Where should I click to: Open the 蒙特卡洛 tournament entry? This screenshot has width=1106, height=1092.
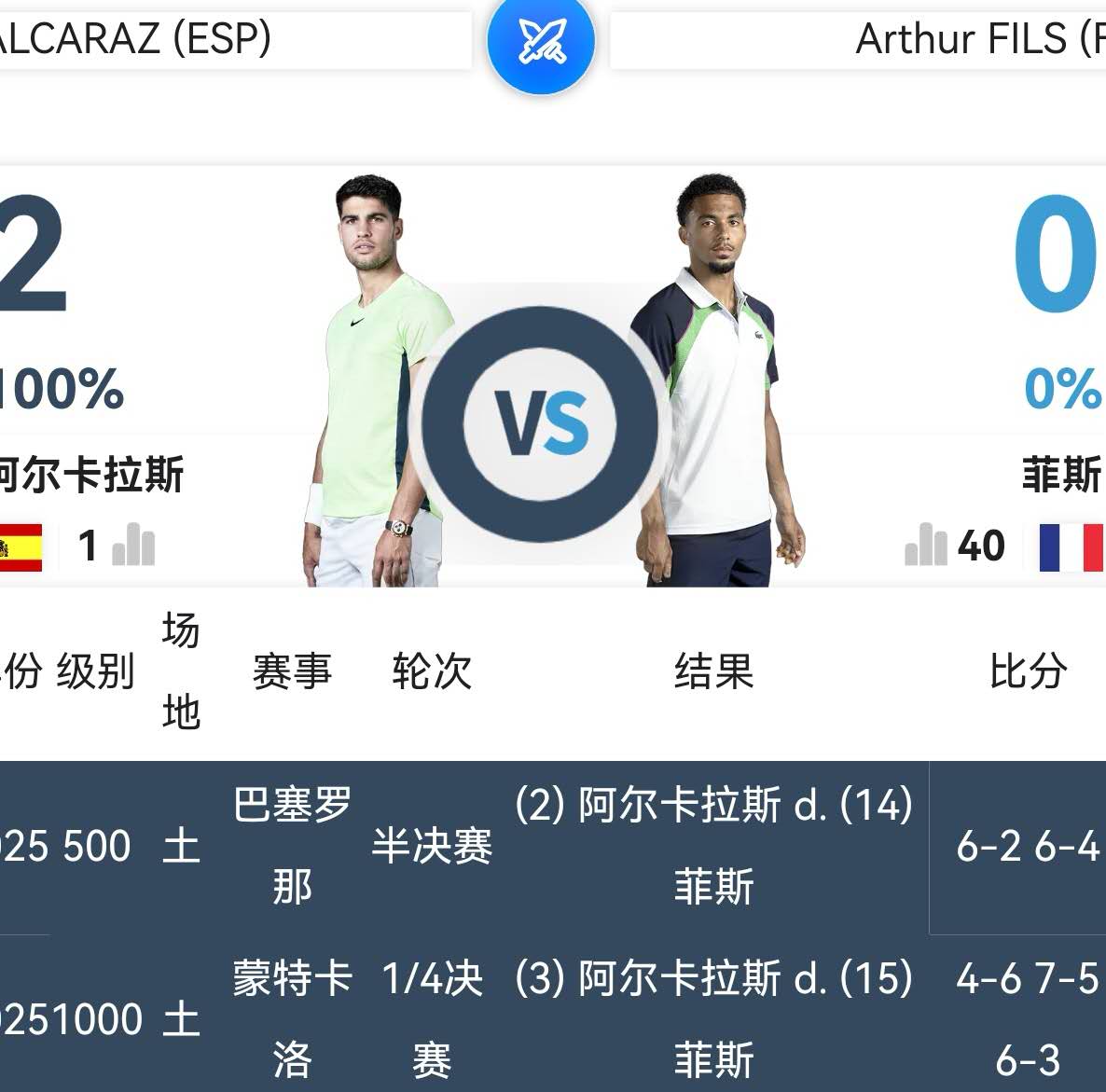pos(292,1018)
